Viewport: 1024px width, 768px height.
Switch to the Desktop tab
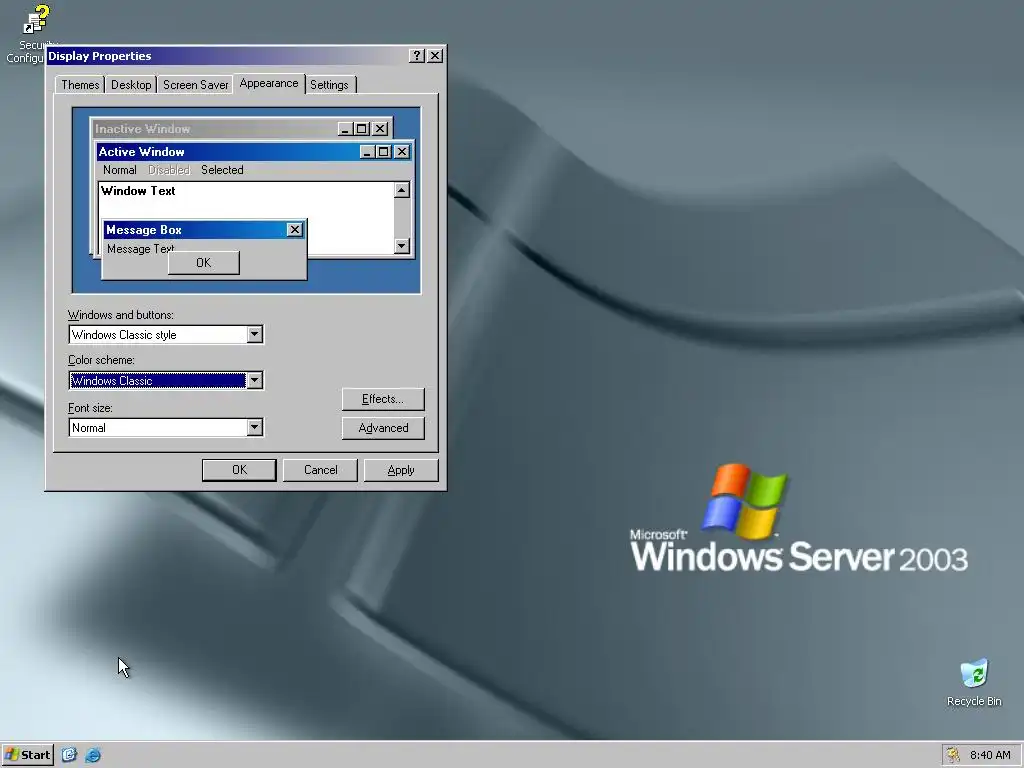tap(131, 85)
